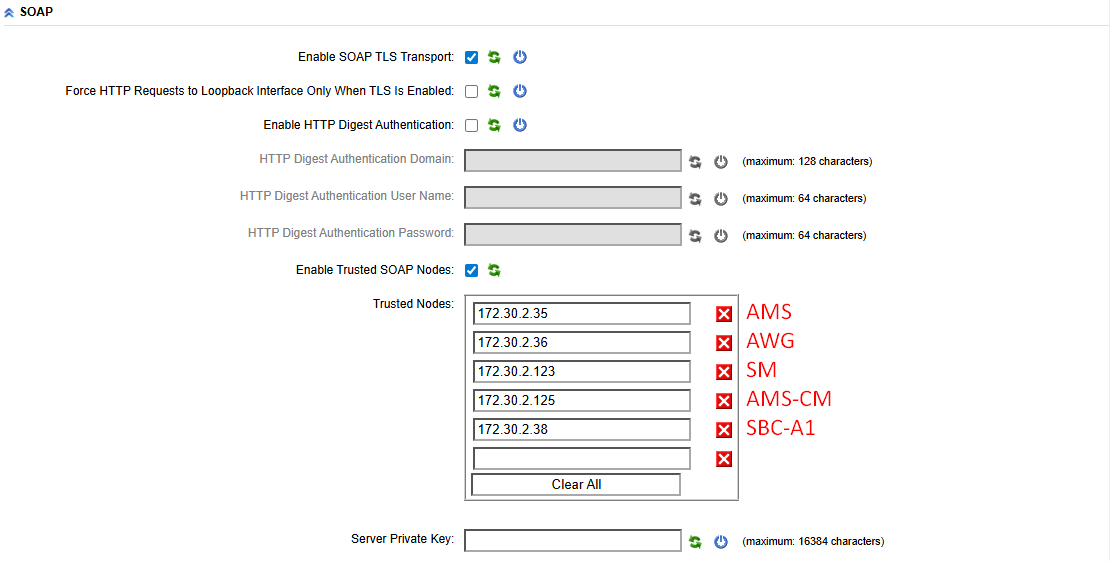1114x561 pixels.
Task: Click blue power icon for Server Private Key
Action: point(721,542)
